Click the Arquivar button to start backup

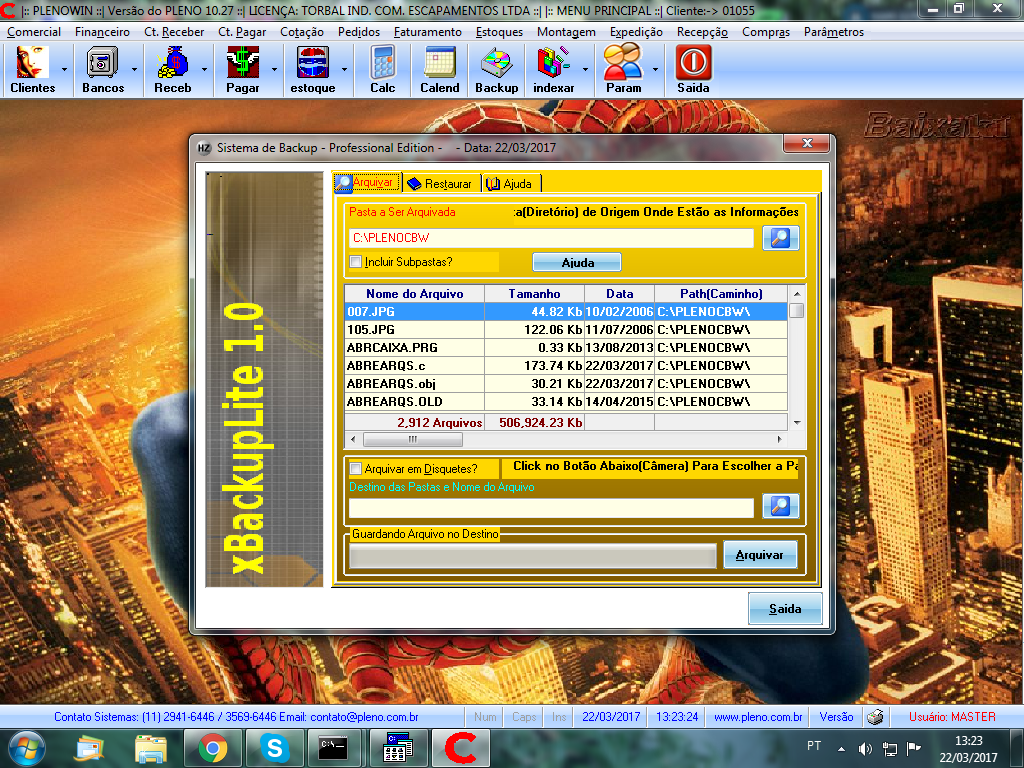[760, 555]
